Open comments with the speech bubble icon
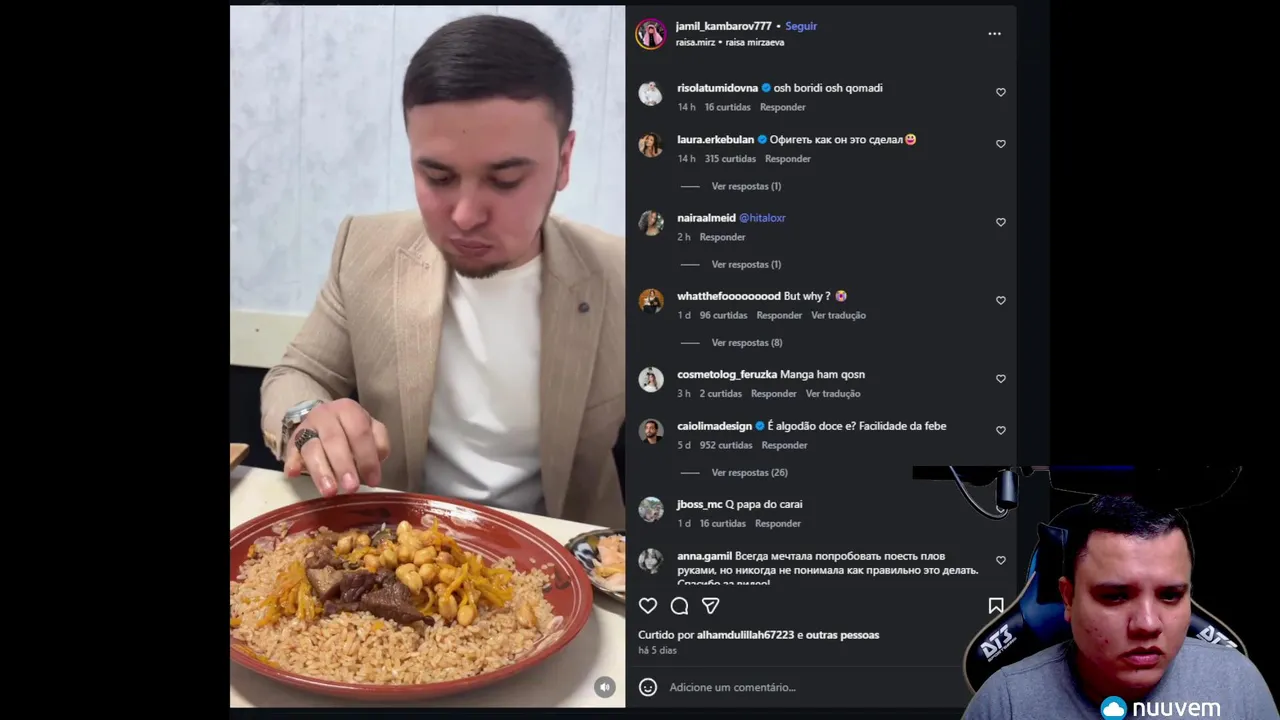 point(679,606)
